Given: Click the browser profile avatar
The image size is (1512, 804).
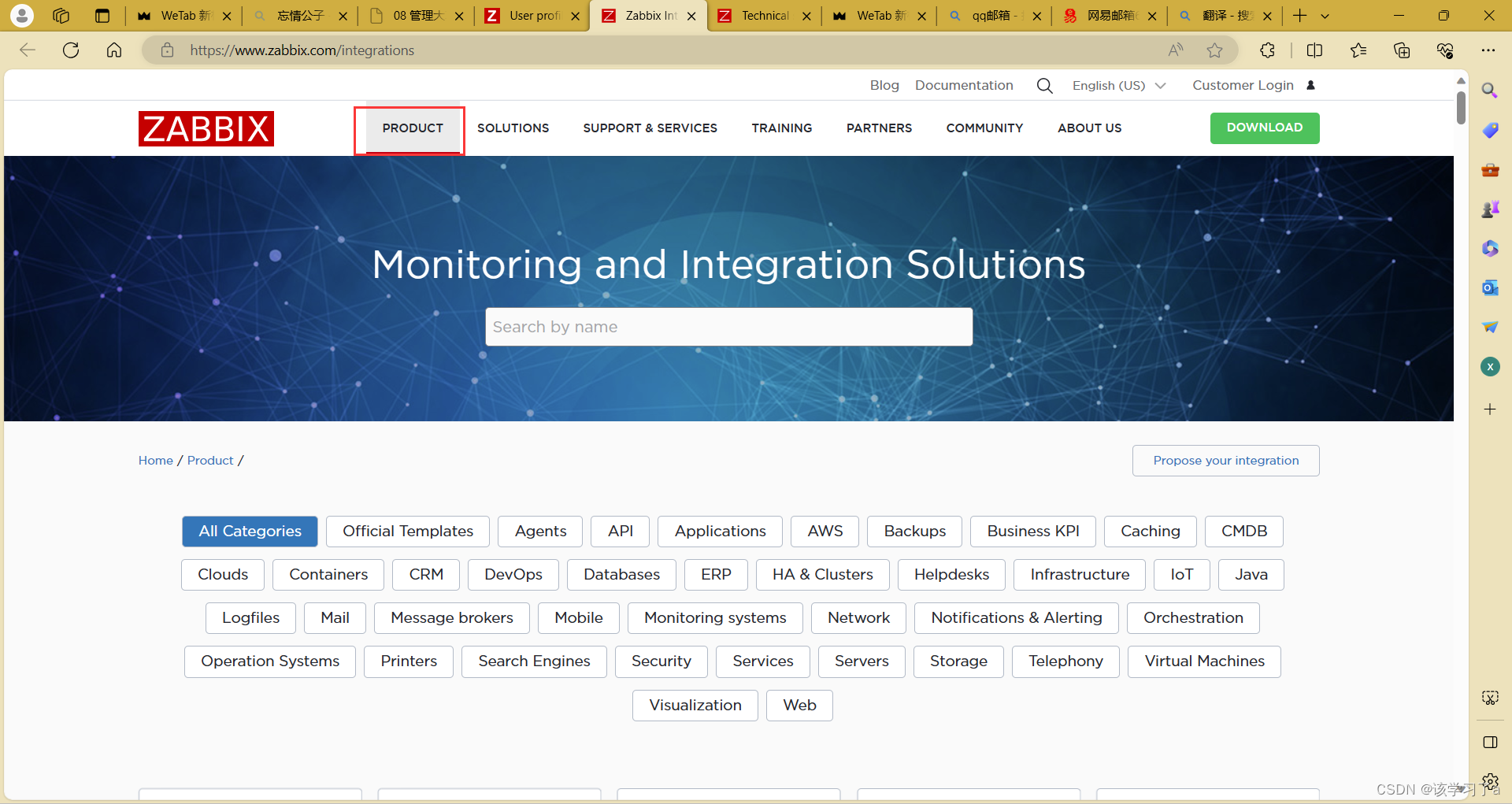Looking at the screenshot, I should coord(22,15).
